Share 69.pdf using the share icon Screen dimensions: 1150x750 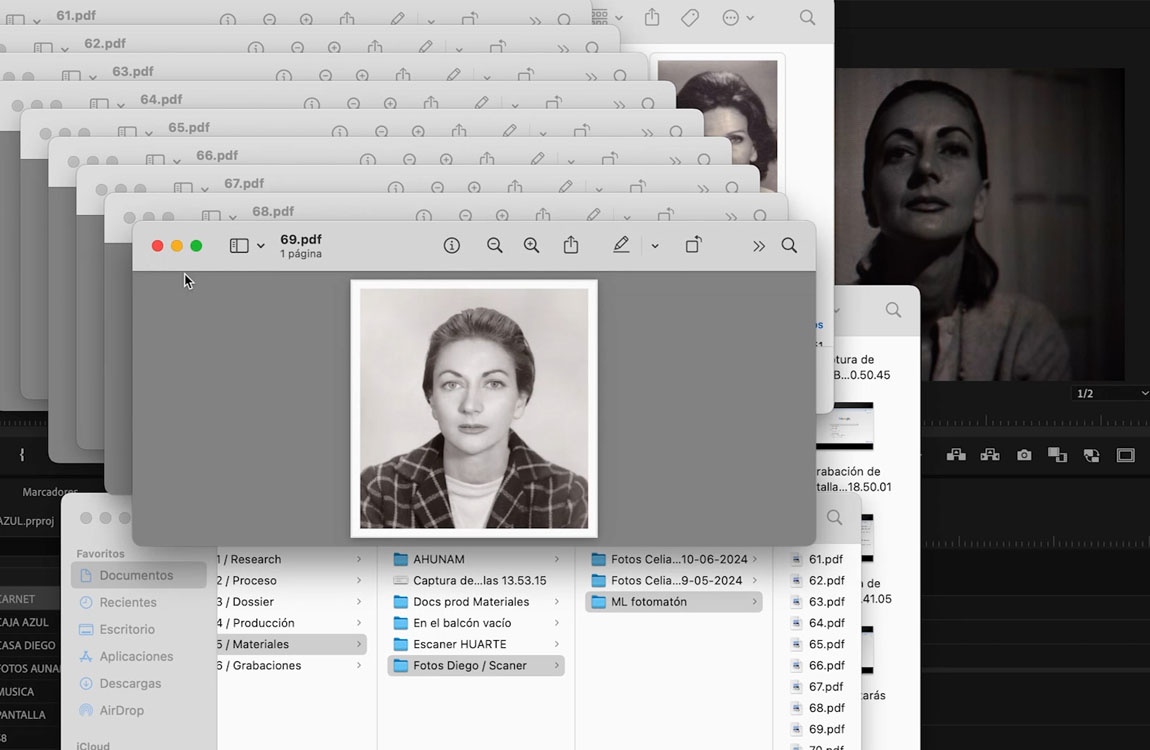coord(571,246)
